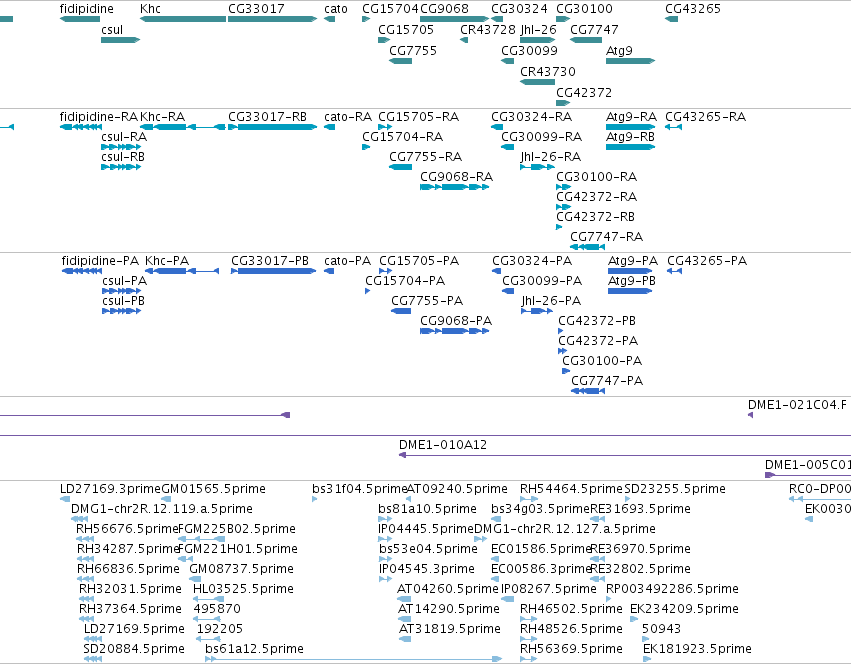Select the AT31819.5prime EST glyph

[x=405, y=639]
